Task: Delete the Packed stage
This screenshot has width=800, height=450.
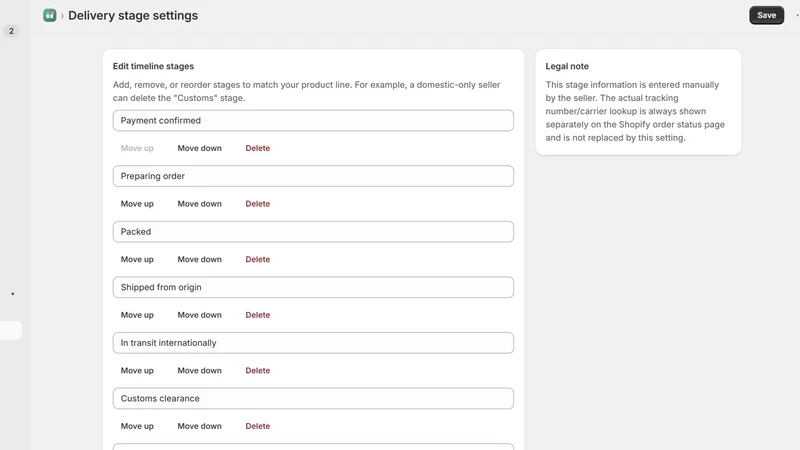Action: pyautogui.click(x=258, y=259)
